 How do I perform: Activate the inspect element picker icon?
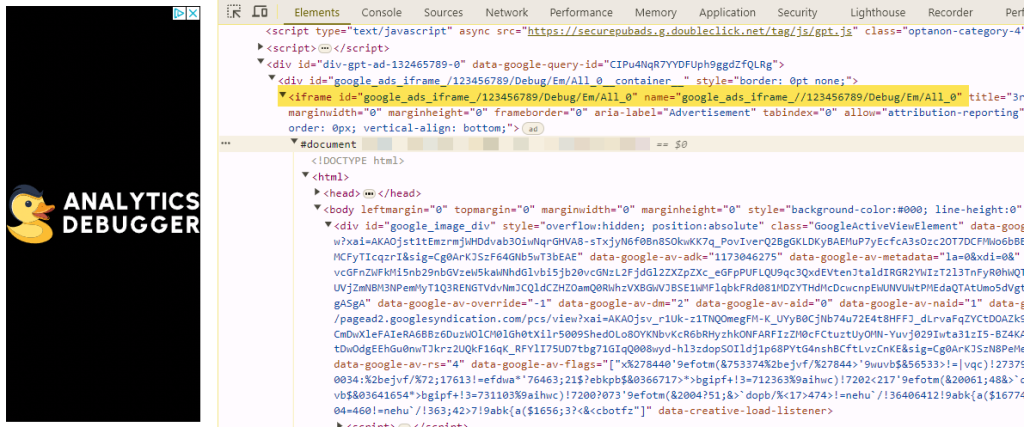click(x=234, y=12)
